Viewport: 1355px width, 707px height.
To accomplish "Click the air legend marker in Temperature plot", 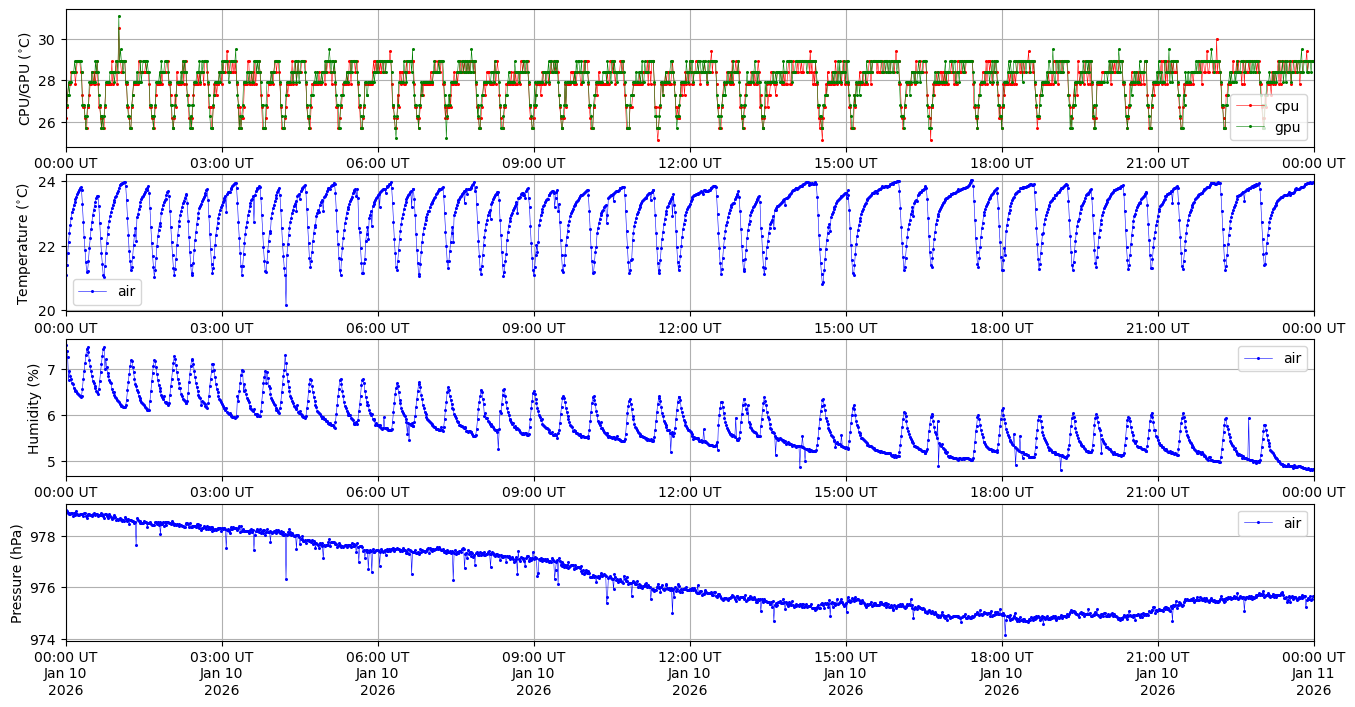I will tap(93, 292).
